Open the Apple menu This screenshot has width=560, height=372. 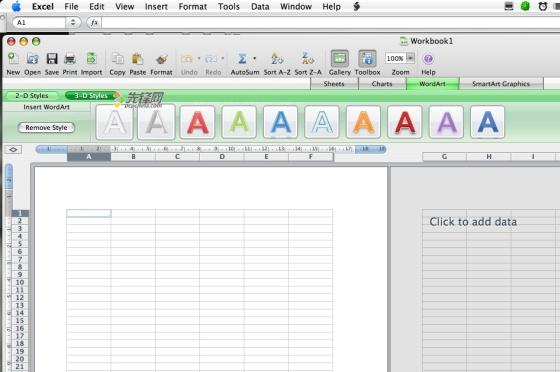(16, 6)
